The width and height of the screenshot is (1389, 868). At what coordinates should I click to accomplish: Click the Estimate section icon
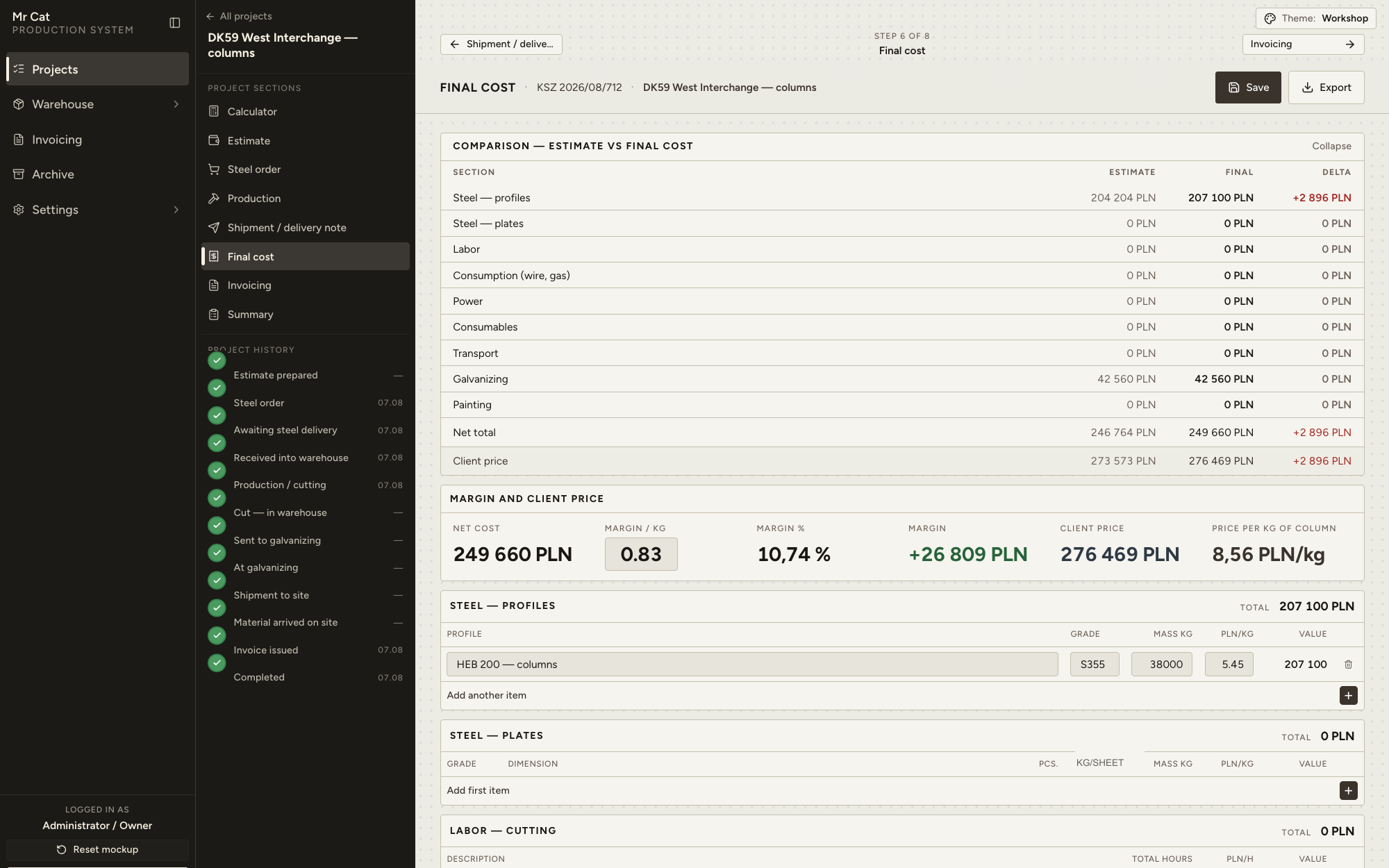[214, 140]
